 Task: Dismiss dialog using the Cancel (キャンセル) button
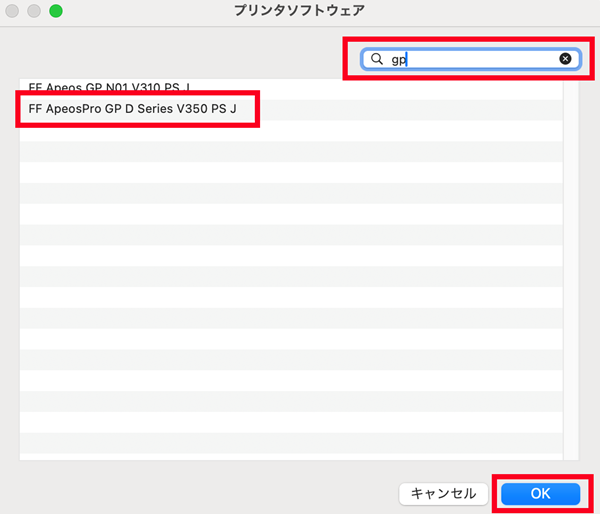pos(444,493)
